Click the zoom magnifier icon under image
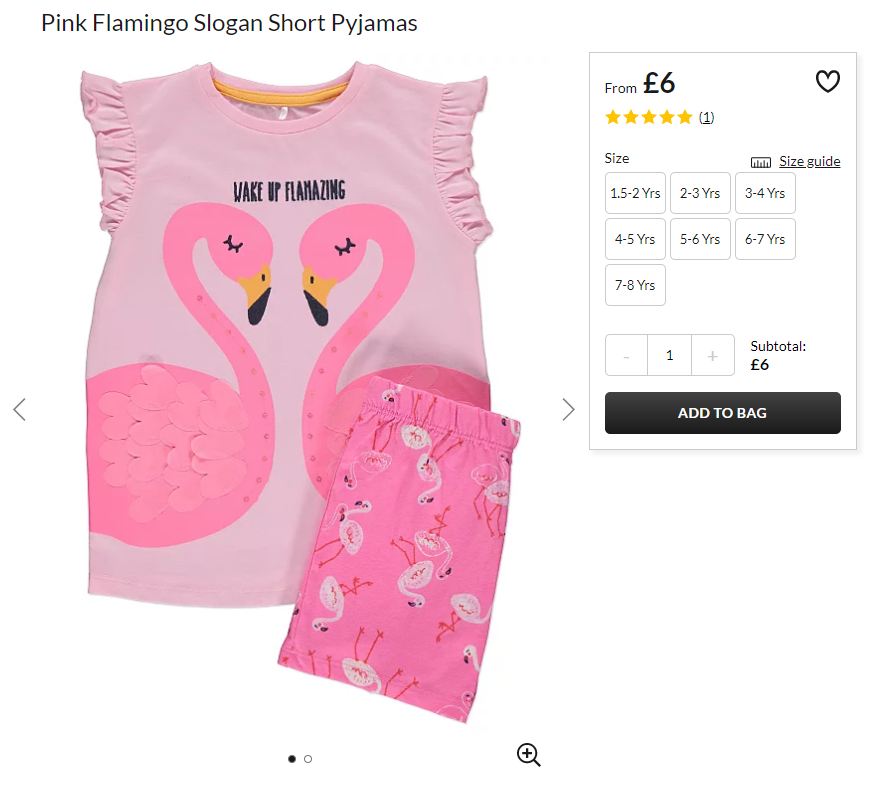881x789 pixels. (x=529, y=755)
